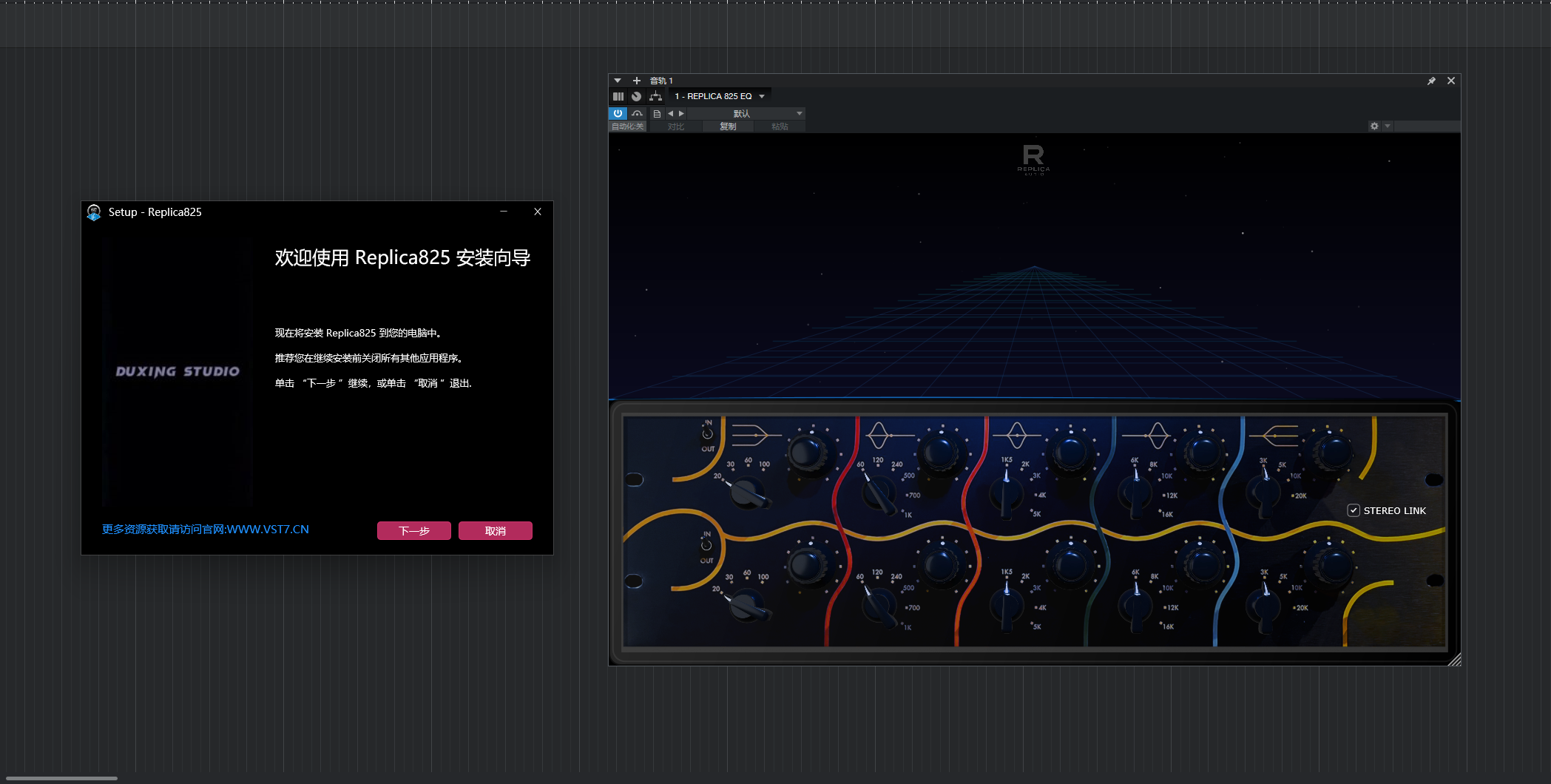
Task: Click the plus icon to add insert
Action: (636, 81)
